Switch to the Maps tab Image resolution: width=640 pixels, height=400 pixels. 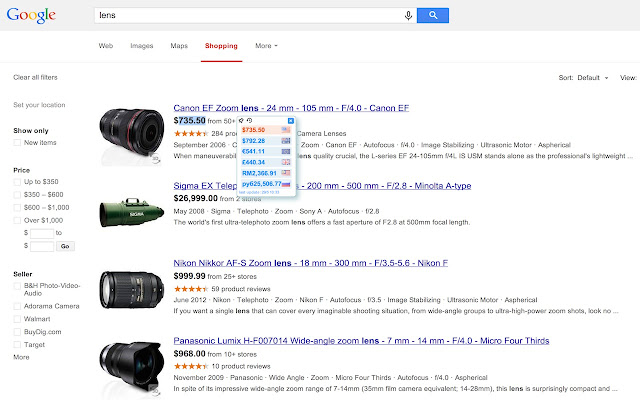[x=179, y=46]
